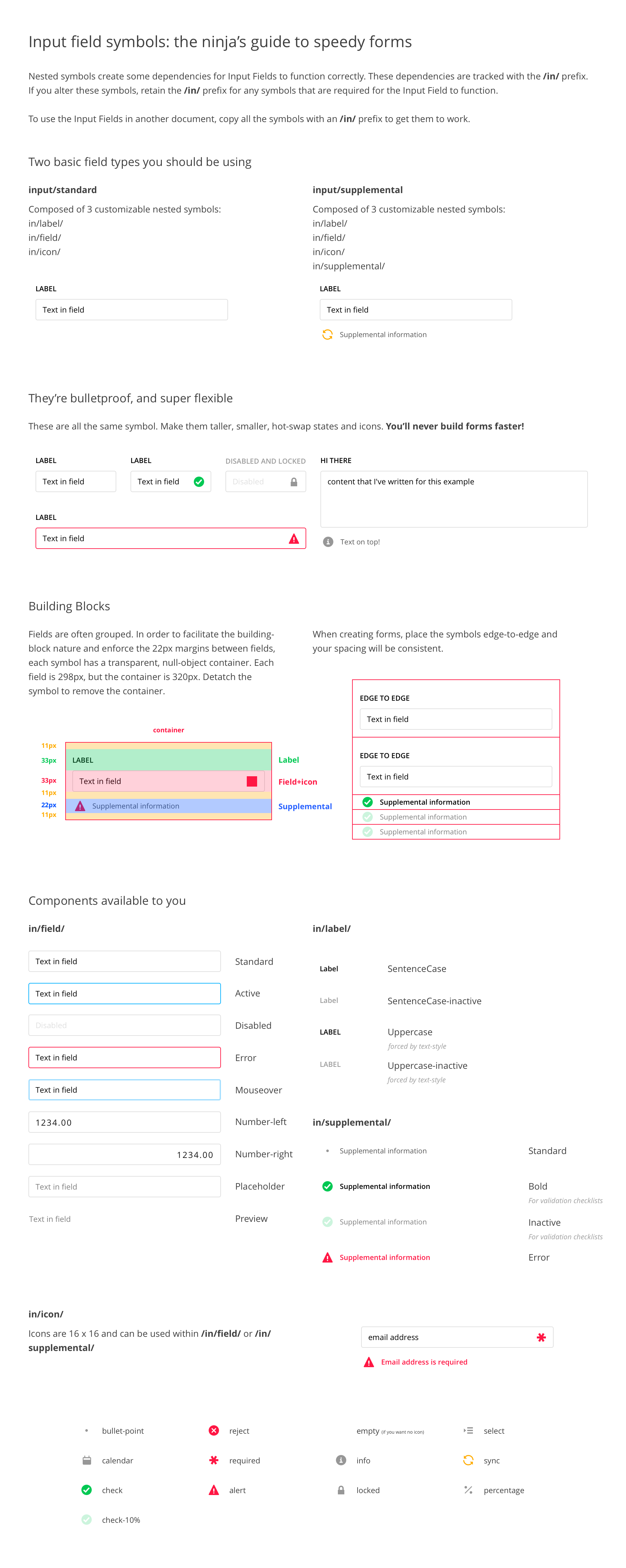Click the red alert triangle in error field
The width and height of the screenshot is (626, 1568).
294,539
